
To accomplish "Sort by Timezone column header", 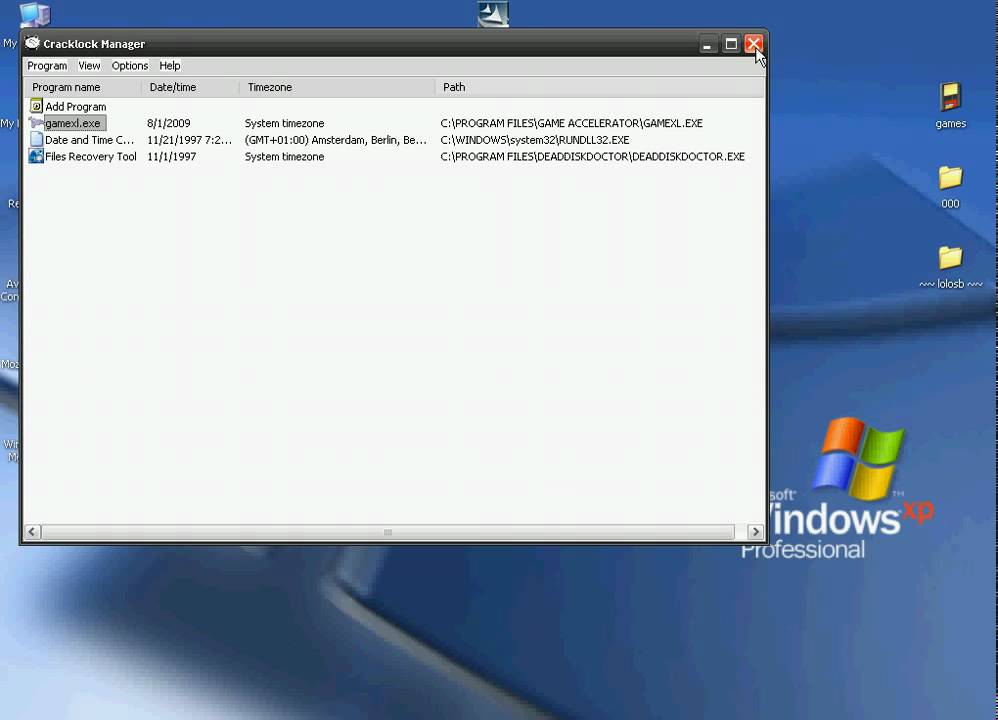I will (x=337, y=87).
